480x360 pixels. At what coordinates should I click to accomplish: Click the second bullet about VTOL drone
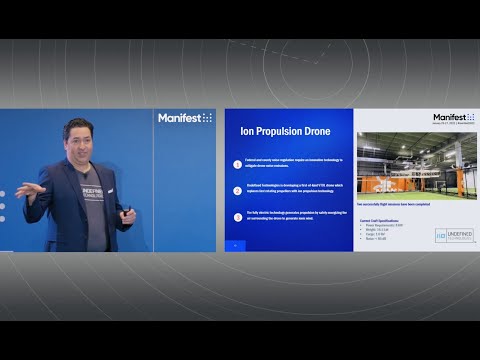[x=295, y=188]
